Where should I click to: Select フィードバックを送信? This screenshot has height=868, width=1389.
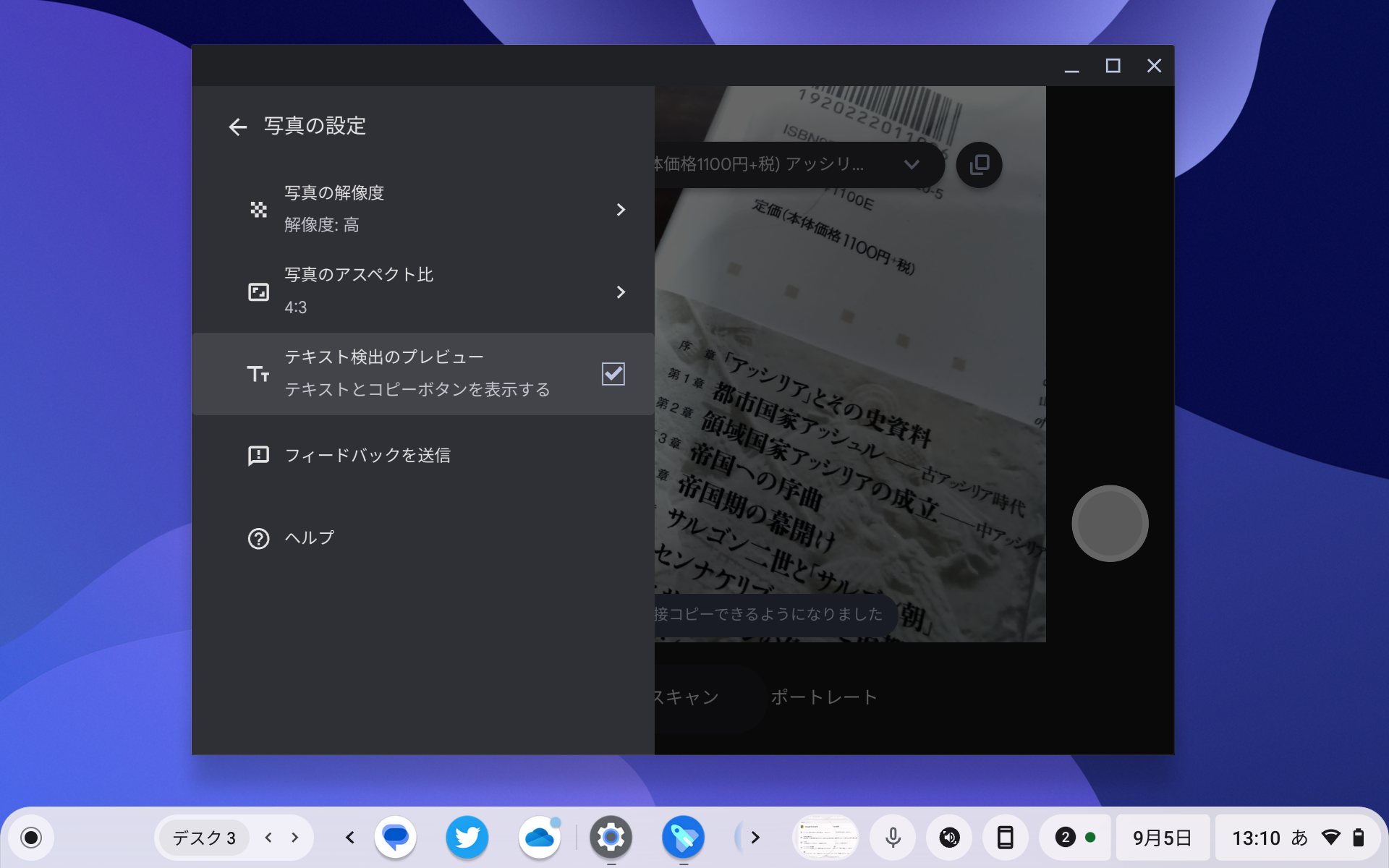tap(369, 456)
